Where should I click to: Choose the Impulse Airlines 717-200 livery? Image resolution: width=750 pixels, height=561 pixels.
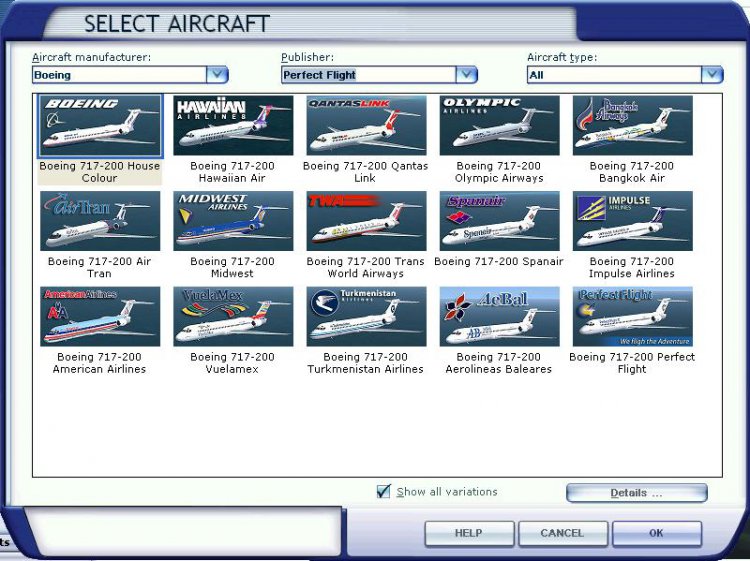tap(632, 221)
